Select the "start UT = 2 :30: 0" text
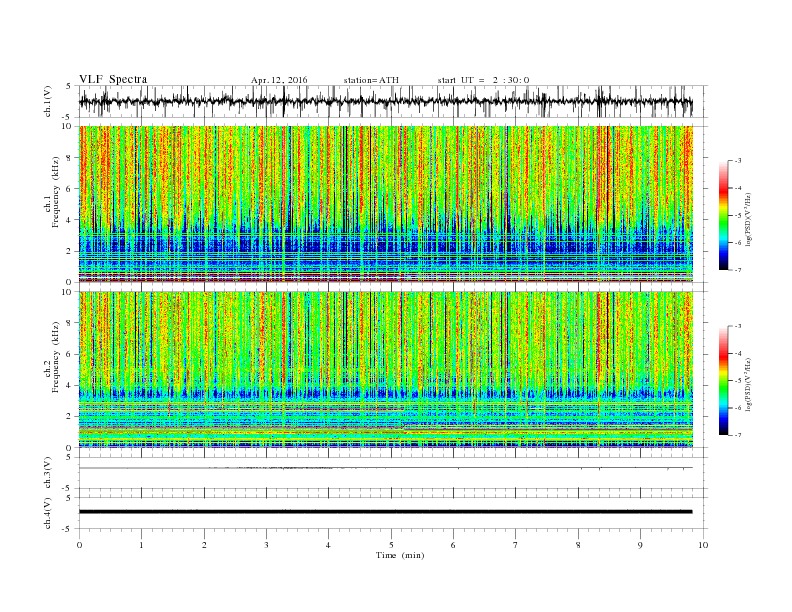Screen dimensions: 792x612 (483, 80)
